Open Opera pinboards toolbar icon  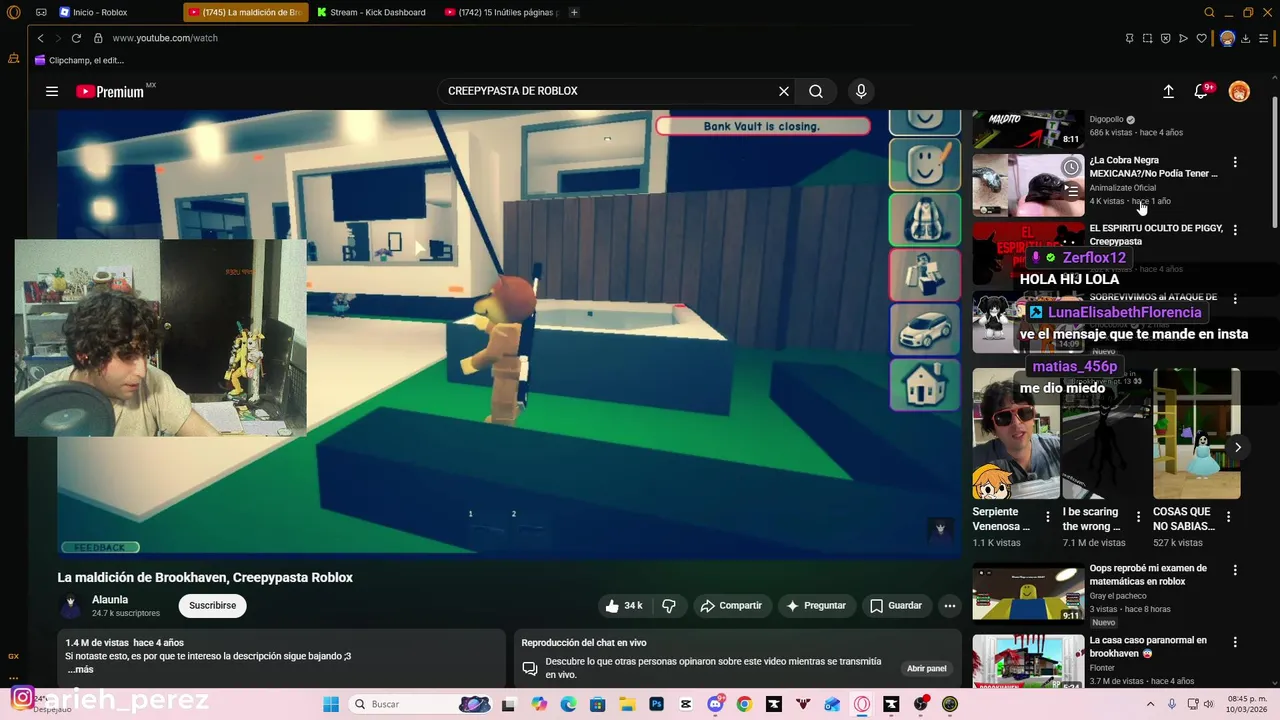1129,38
